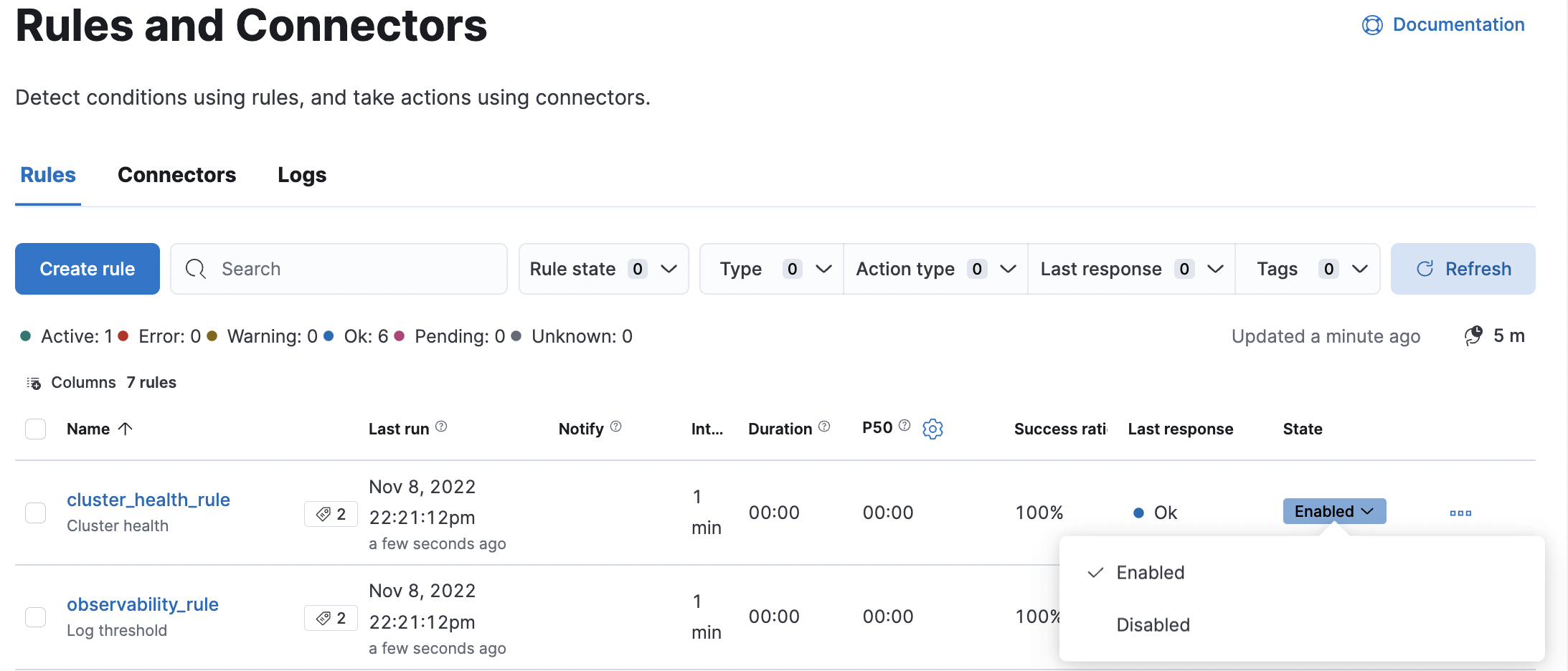Open the Rule state filter dropdown
Screen dimensions: 1568x671
coord(603,269)
